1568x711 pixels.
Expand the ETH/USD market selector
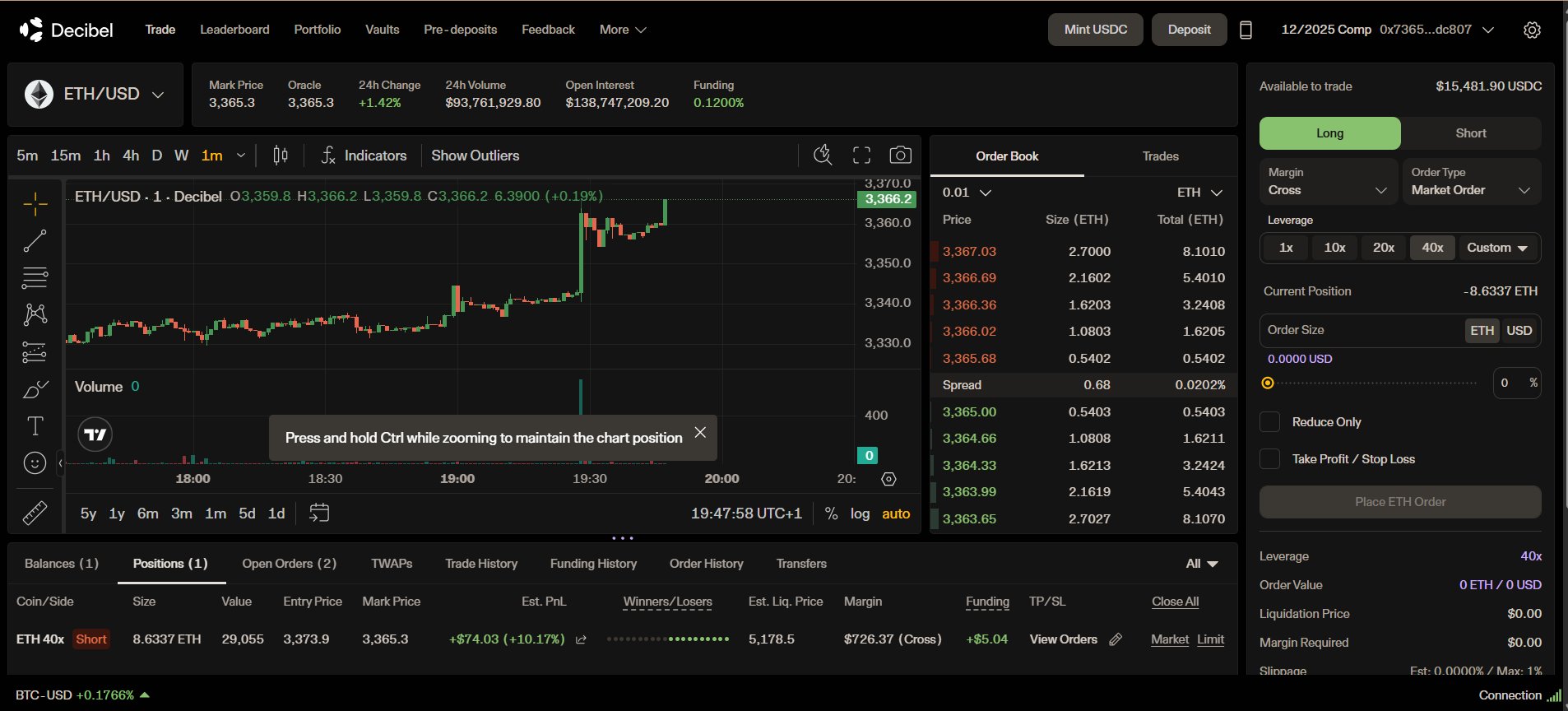tap(95, 95)
